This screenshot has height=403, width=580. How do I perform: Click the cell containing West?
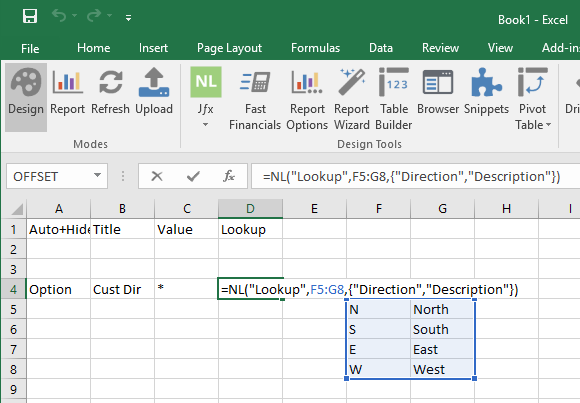coord(442,369)
